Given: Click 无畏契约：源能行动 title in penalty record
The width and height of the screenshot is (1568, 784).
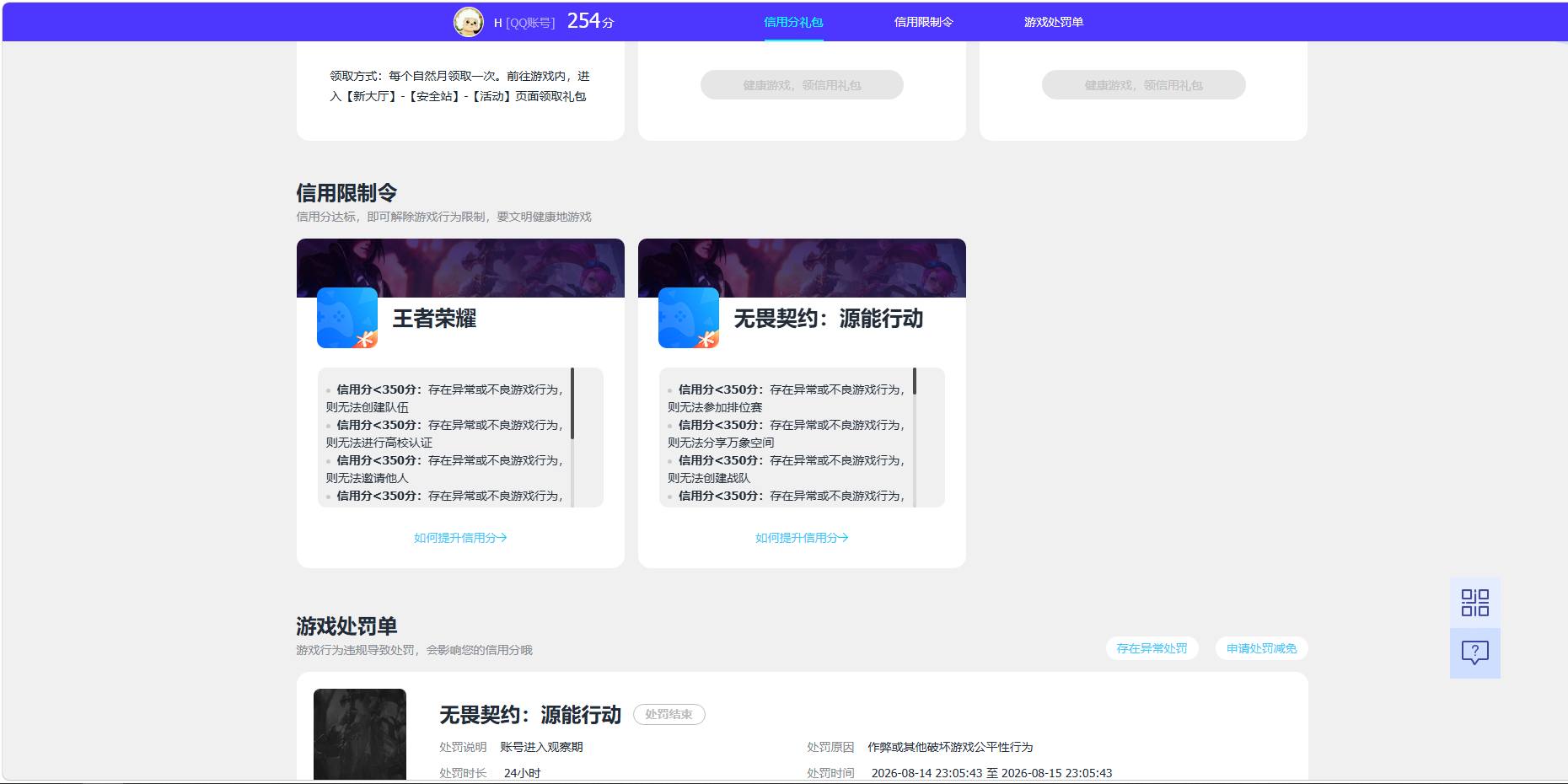Looking at the screenshot, I should pyautogui.click(x=530, y=715).
